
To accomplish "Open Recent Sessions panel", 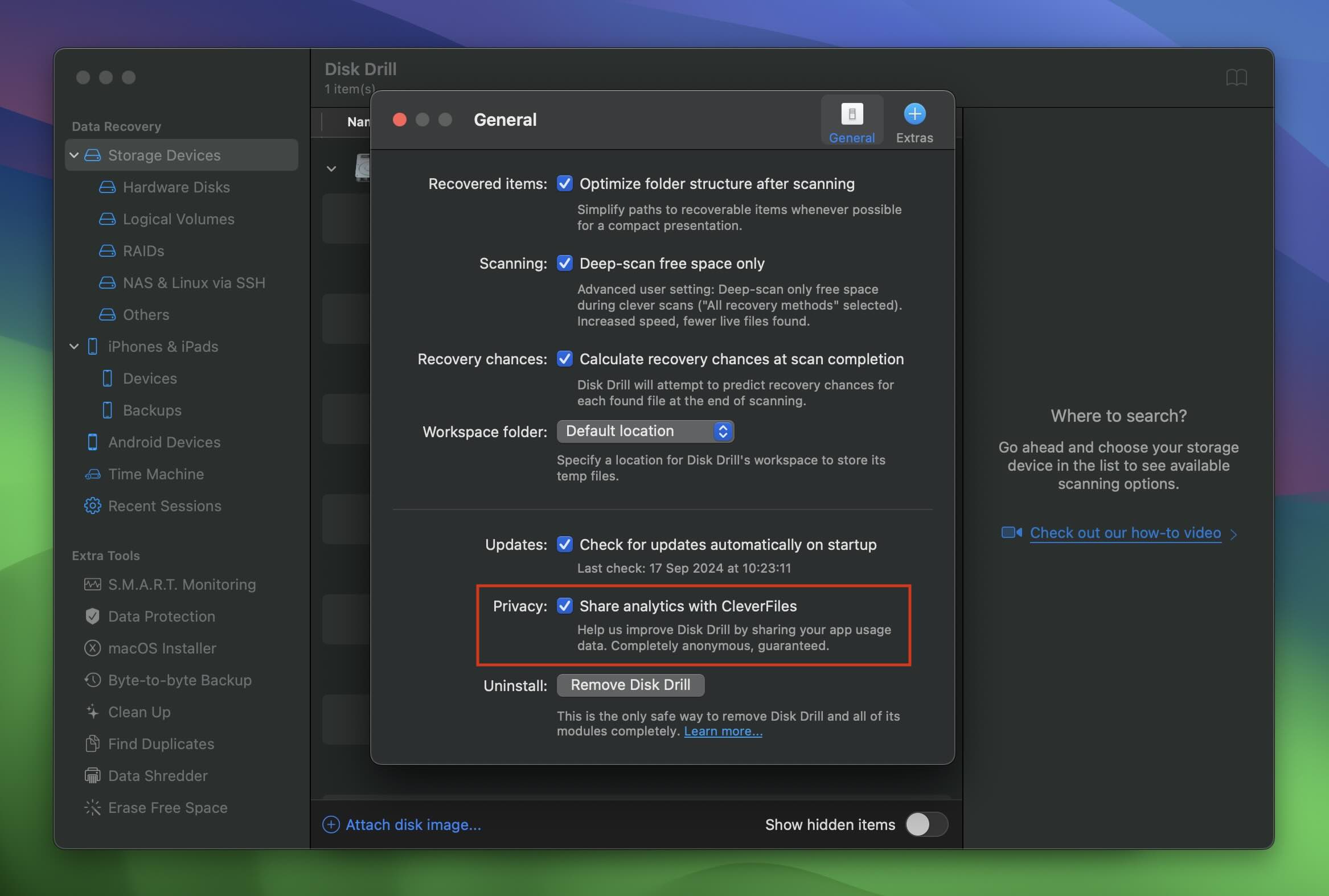I will click(x=165, y=505).
